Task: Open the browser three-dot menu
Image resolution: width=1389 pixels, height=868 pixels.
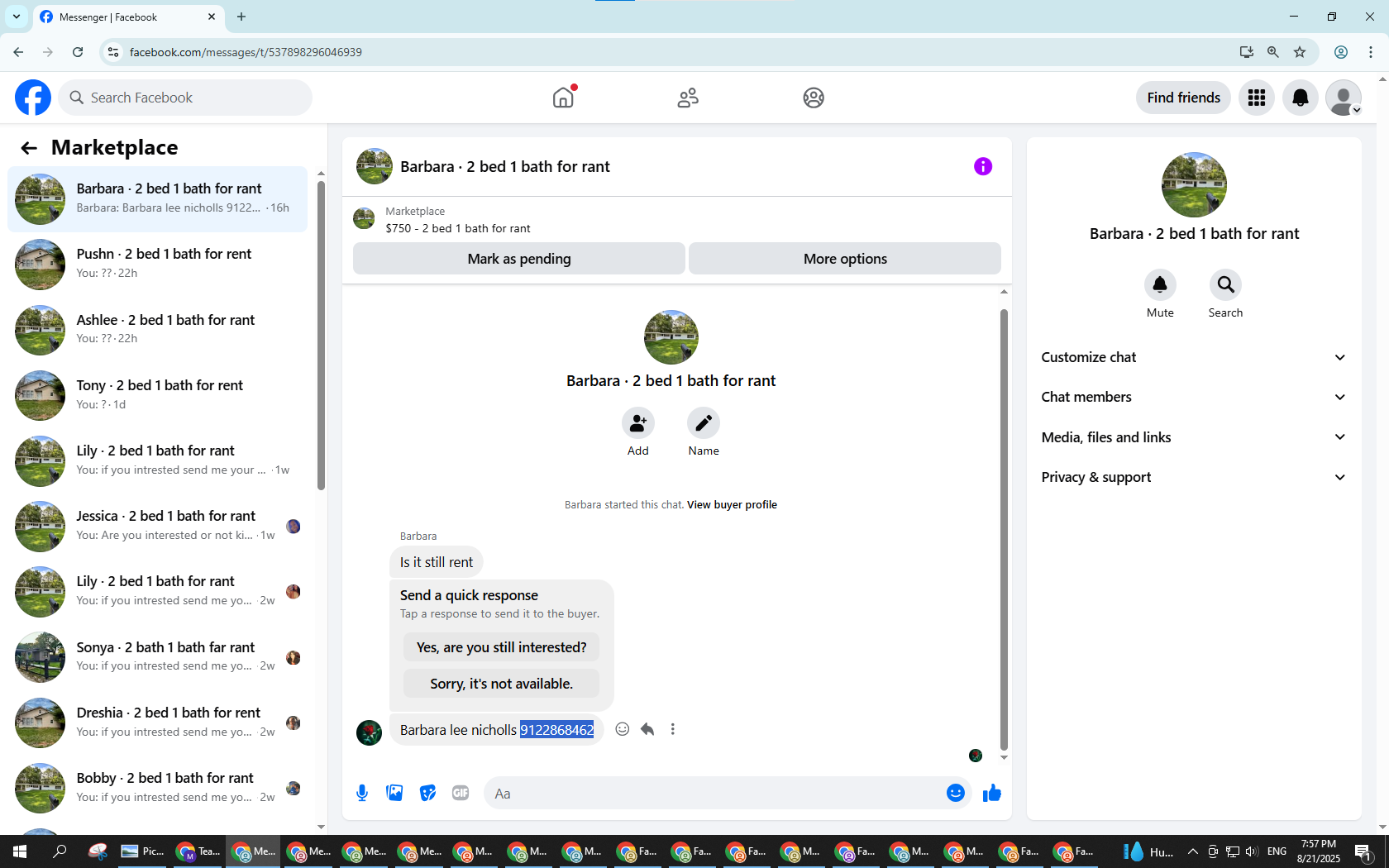Action: (x=1371, y=52)
